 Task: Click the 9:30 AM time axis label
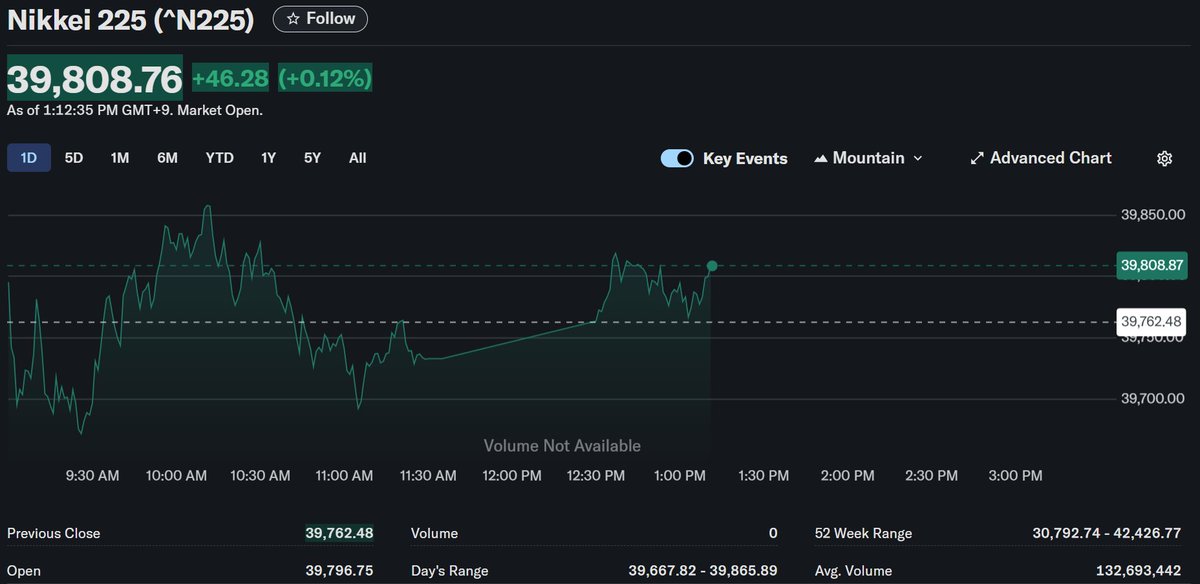click(93, 476)
